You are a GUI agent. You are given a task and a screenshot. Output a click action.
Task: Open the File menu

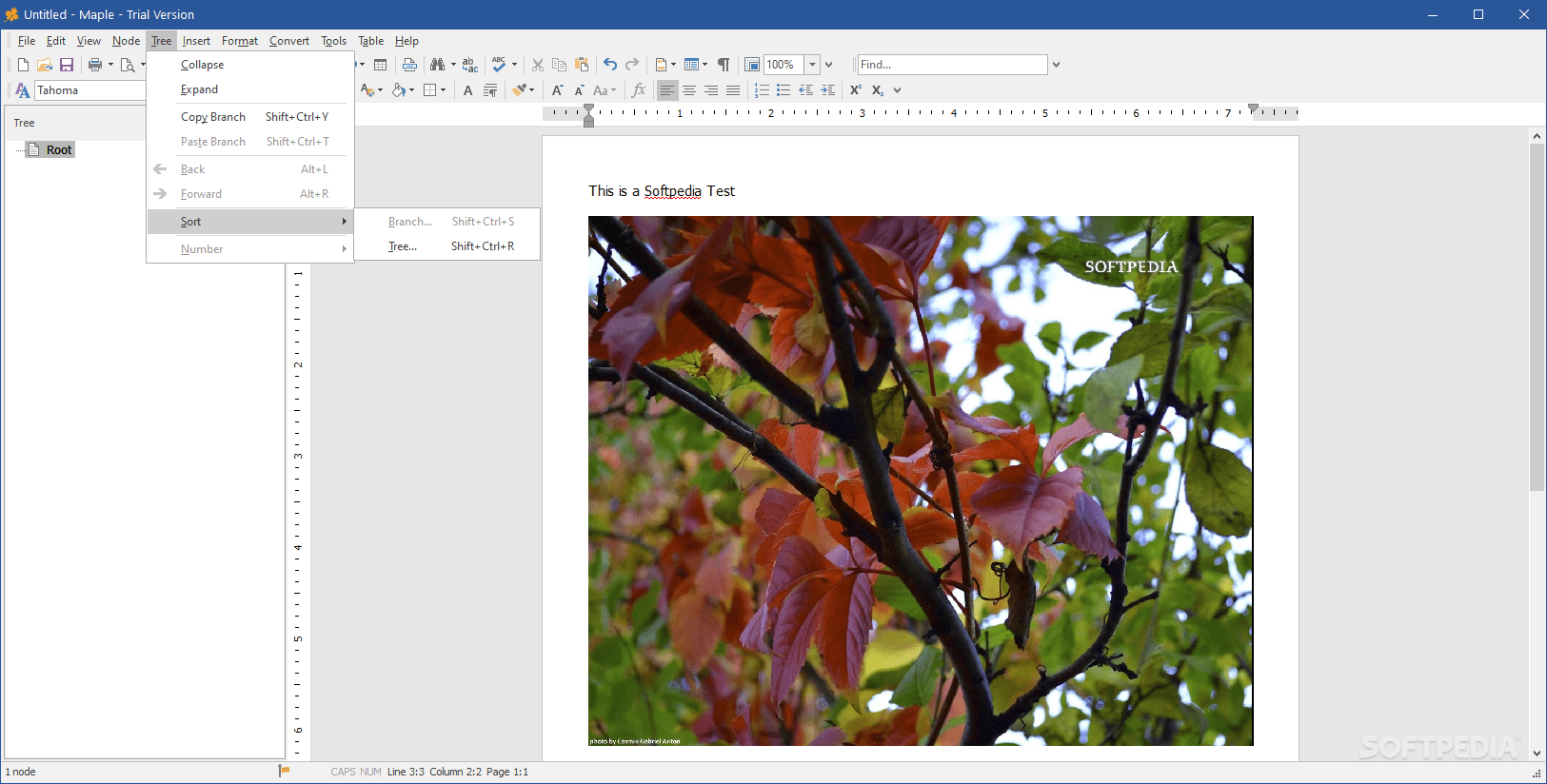27,41
